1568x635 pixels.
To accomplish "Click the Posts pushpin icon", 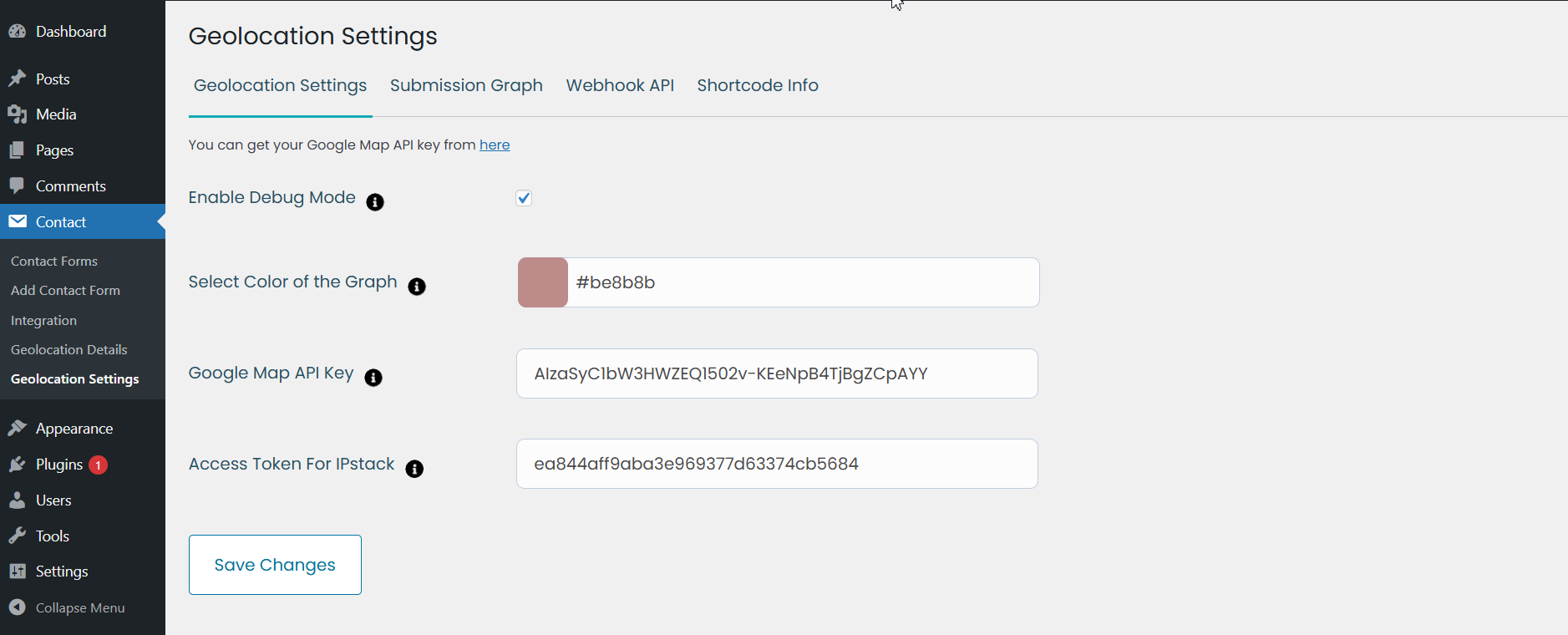I will pyautogui.click(x=17, y=79).
